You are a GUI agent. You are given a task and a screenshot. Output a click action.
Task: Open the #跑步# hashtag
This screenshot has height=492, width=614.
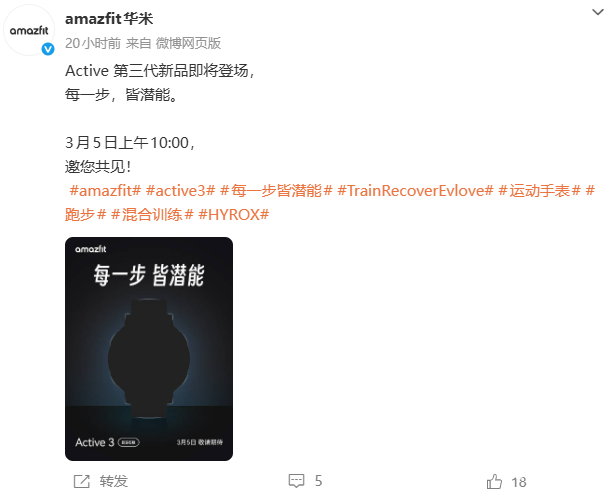pos(85,215)
